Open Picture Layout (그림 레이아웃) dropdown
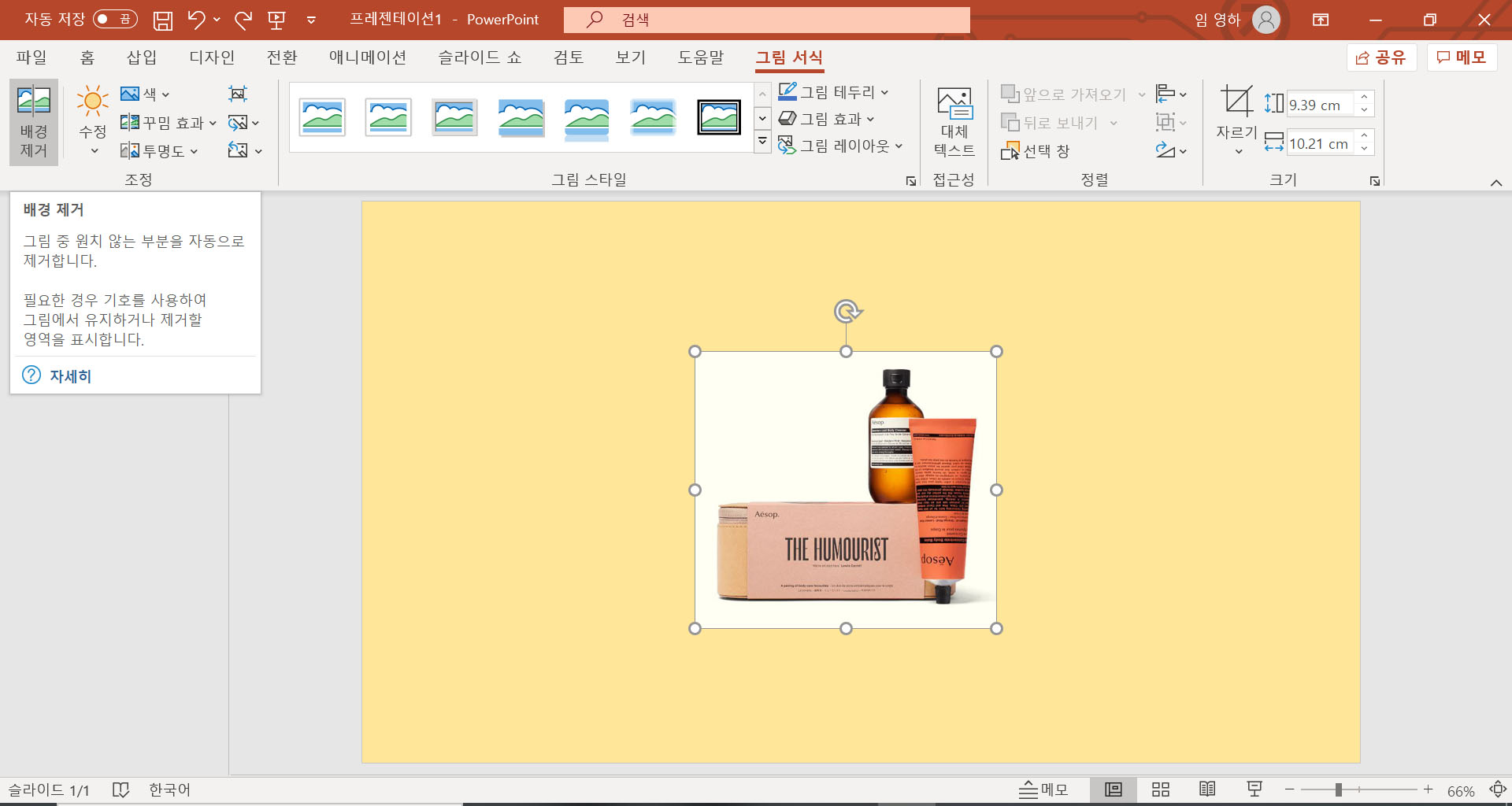This screenshot has height=806, width=1512. click(x=840, y=146)
